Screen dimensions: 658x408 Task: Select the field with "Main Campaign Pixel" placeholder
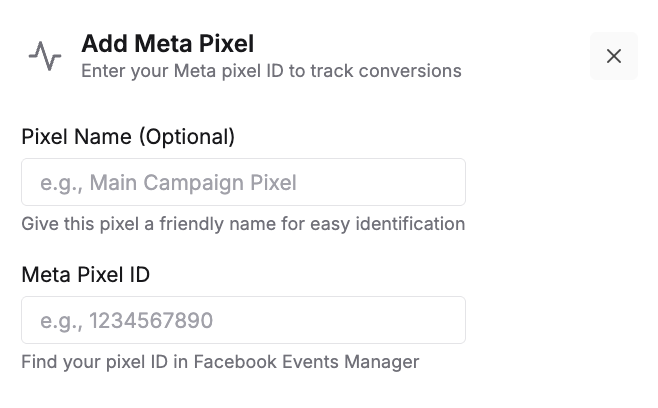243,183
